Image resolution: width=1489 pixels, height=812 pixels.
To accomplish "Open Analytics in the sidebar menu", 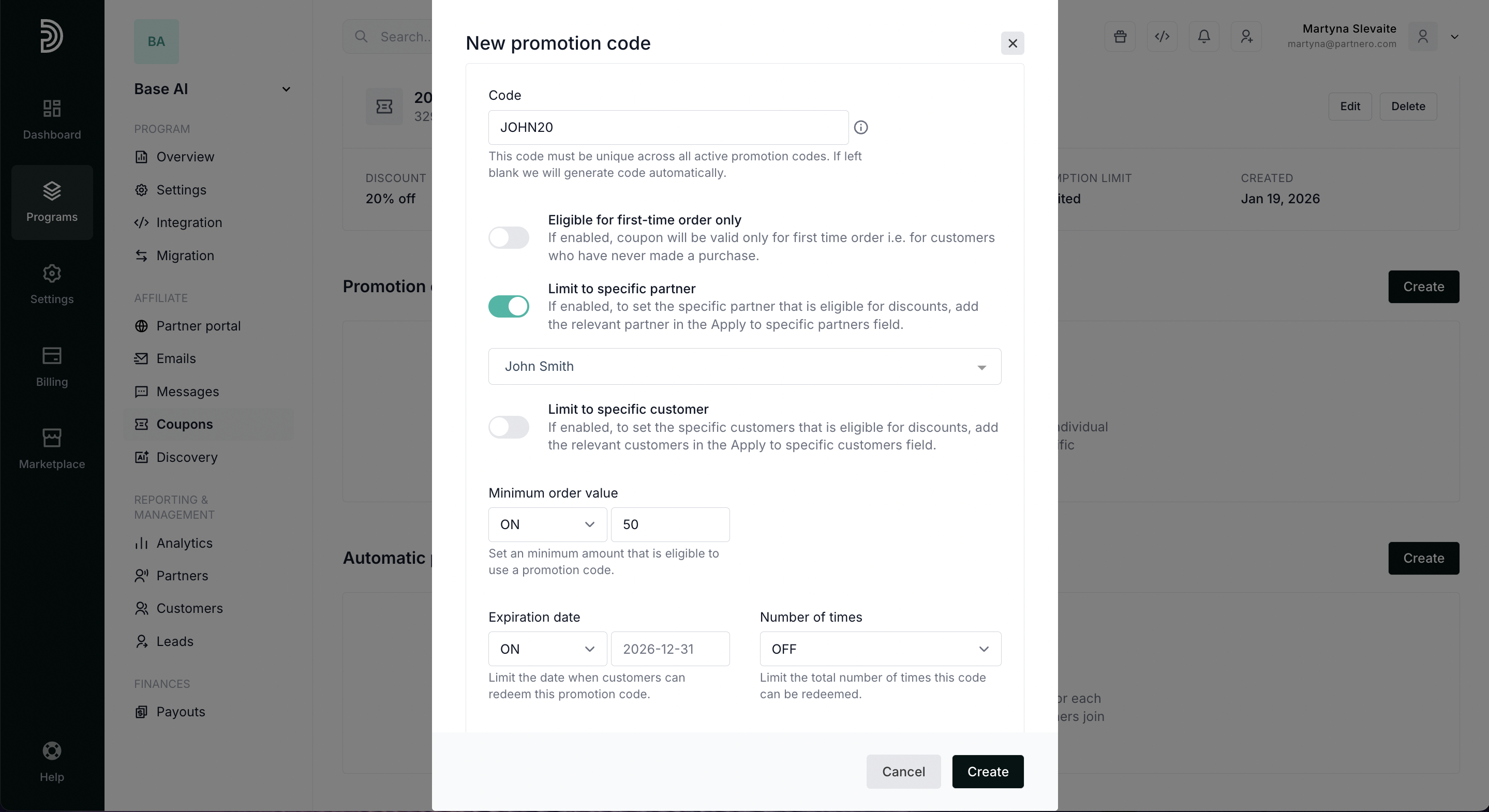I will click(184, 543).
